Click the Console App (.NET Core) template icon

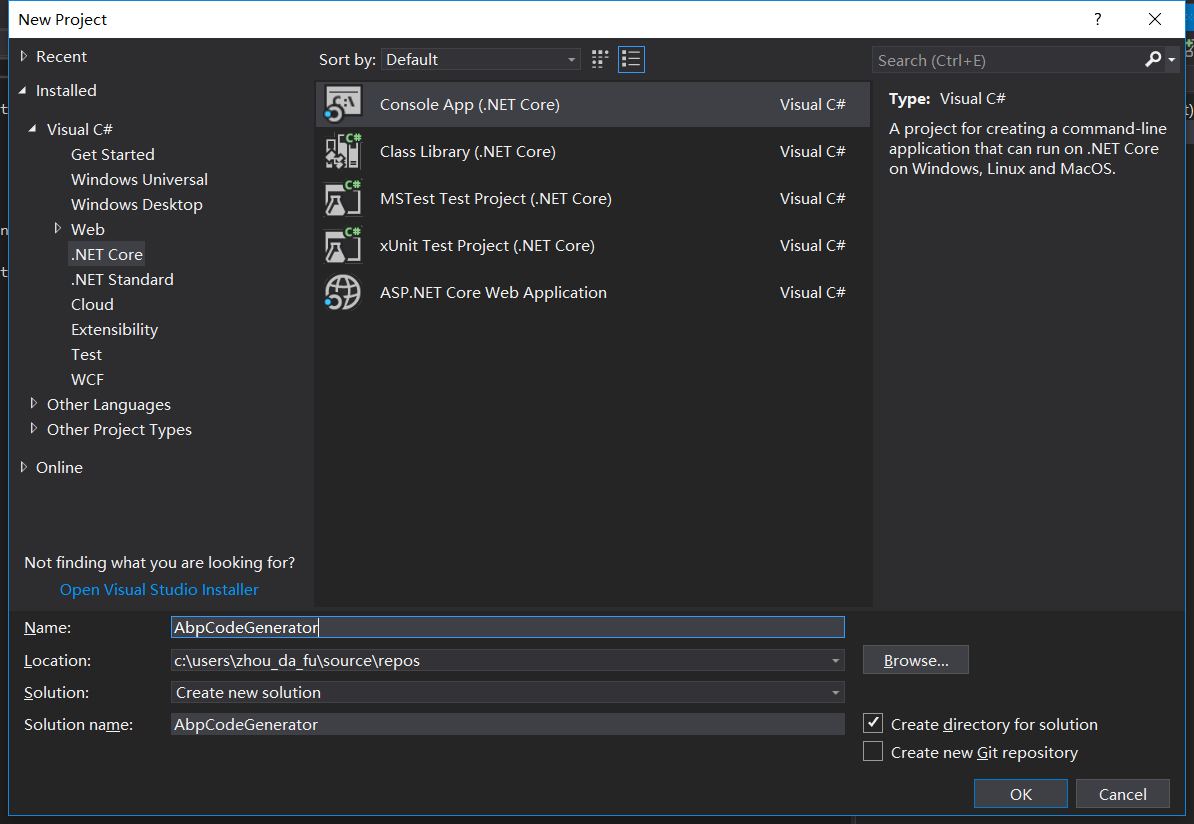point(343,104)
